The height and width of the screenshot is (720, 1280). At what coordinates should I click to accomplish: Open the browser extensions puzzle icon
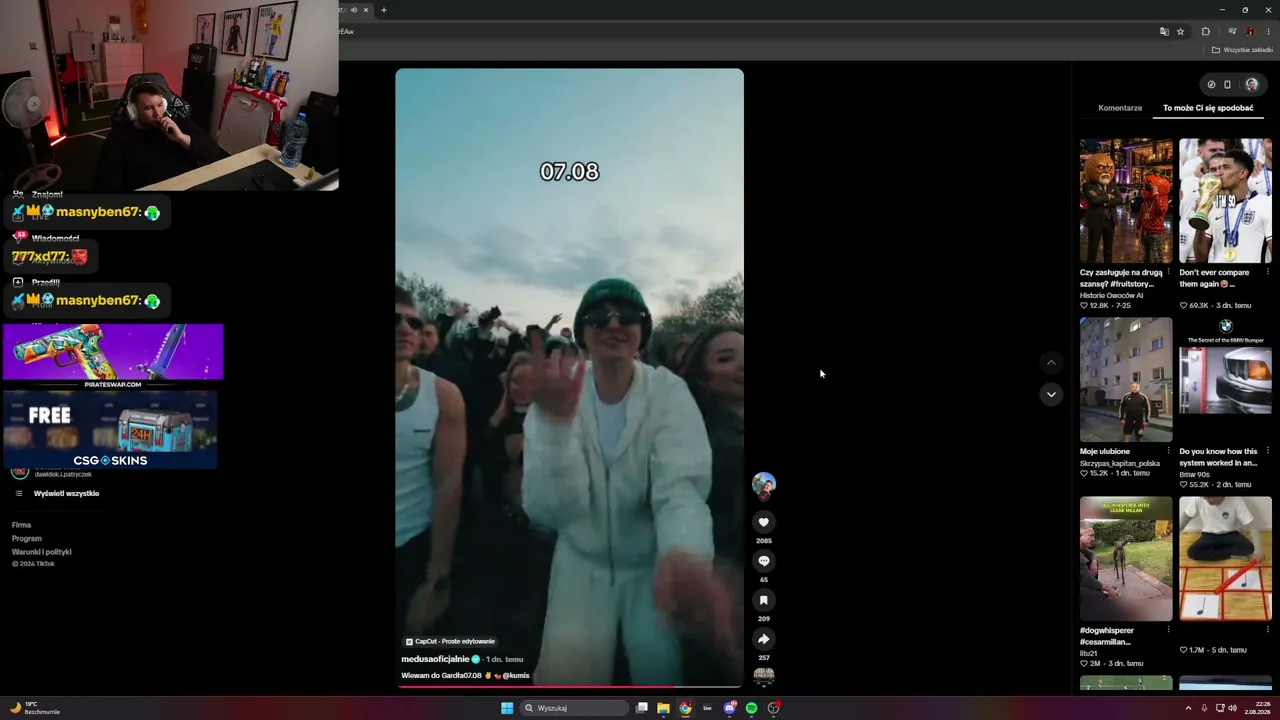pos(1205,32)
